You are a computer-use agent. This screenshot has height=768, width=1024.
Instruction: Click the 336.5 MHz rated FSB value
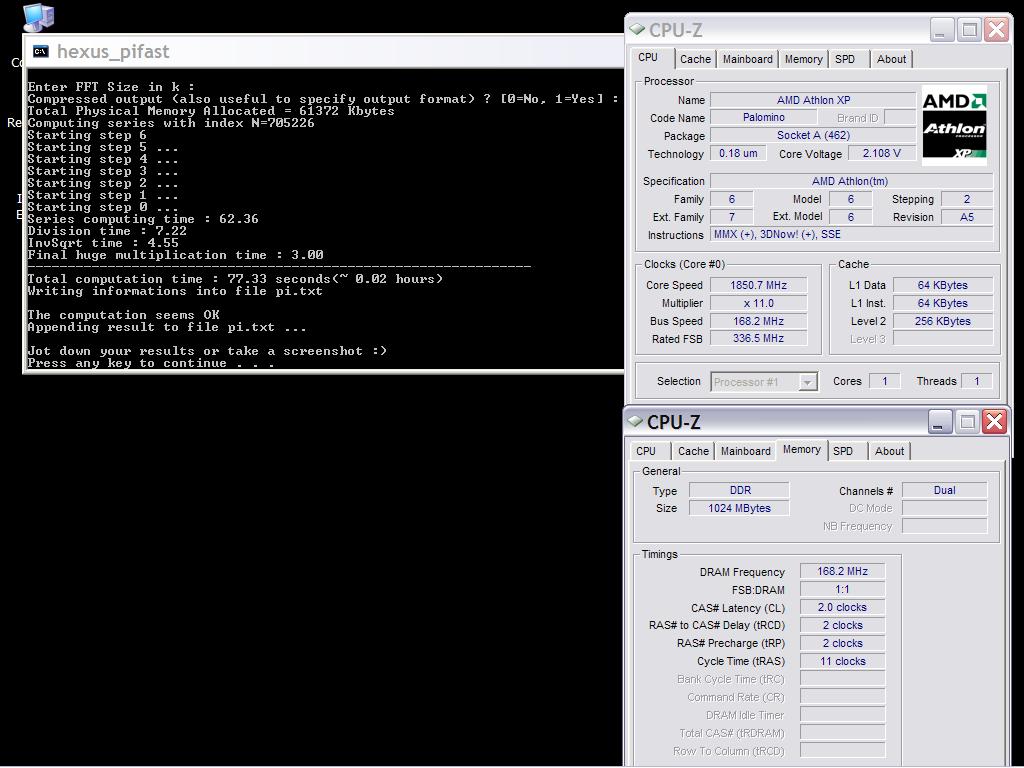click(758, 338)
